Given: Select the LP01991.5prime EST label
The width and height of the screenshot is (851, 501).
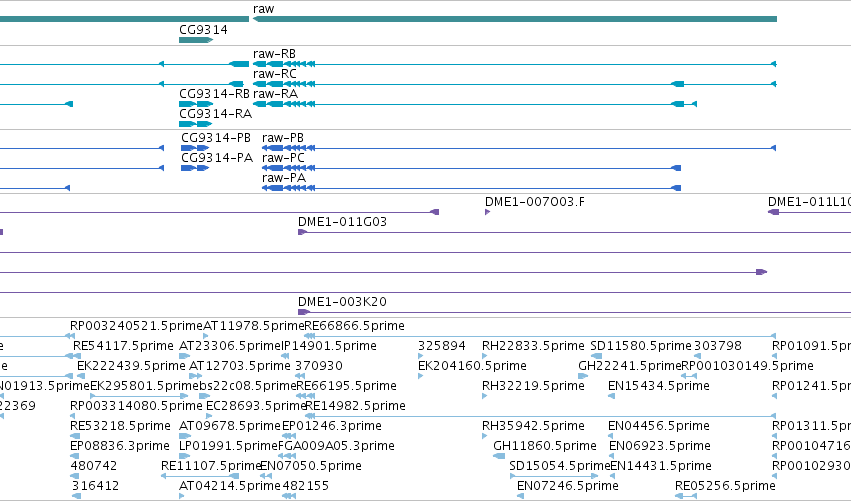Looking at the screenshot, I should coord(228,446).
